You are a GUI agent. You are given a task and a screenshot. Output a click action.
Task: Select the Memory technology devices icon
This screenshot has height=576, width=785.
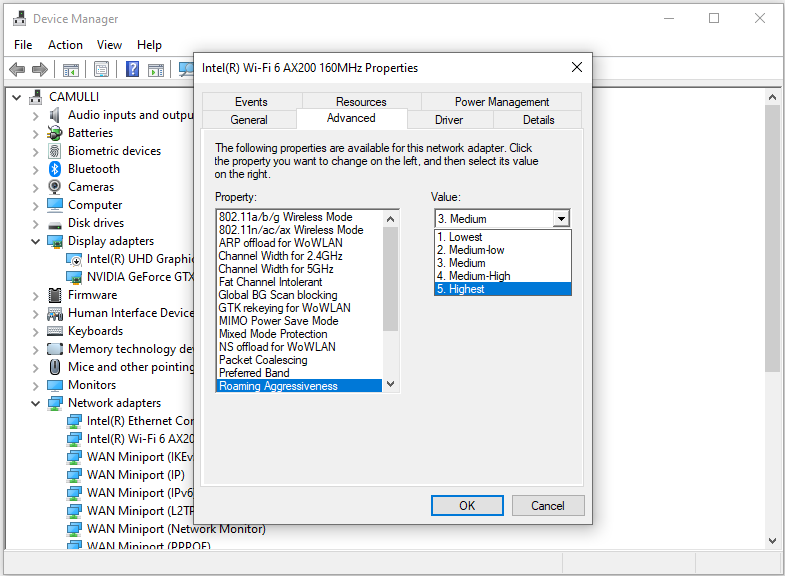[55, 348]
